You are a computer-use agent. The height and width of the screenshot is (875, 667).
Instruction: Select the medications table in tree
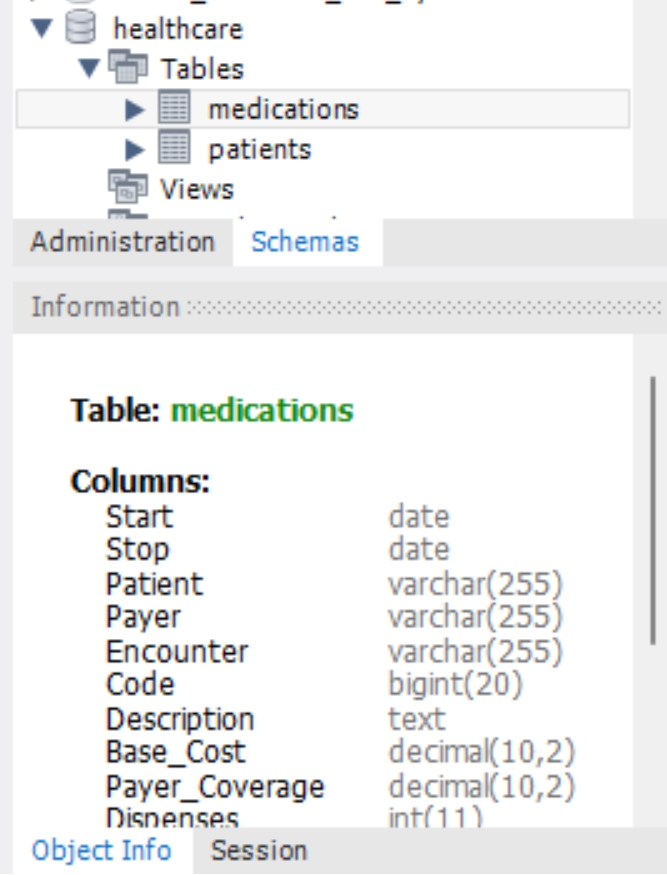point(282,109)
